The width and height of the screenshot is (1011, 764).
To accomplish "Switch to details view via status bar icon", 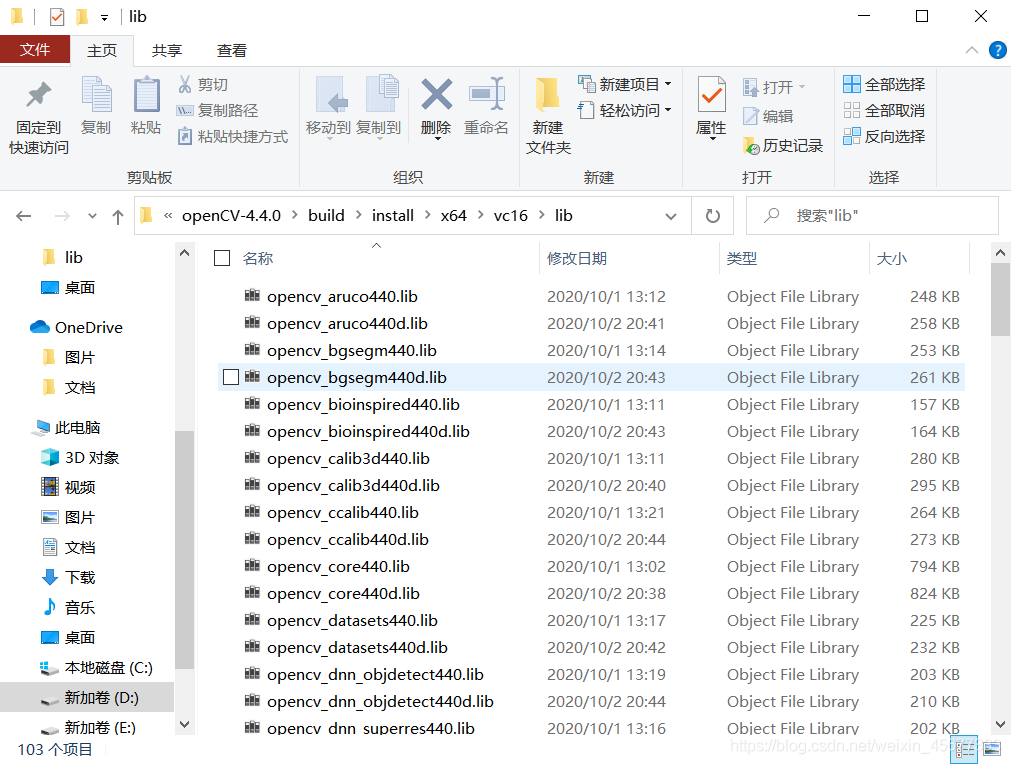I will pos(964,749).
